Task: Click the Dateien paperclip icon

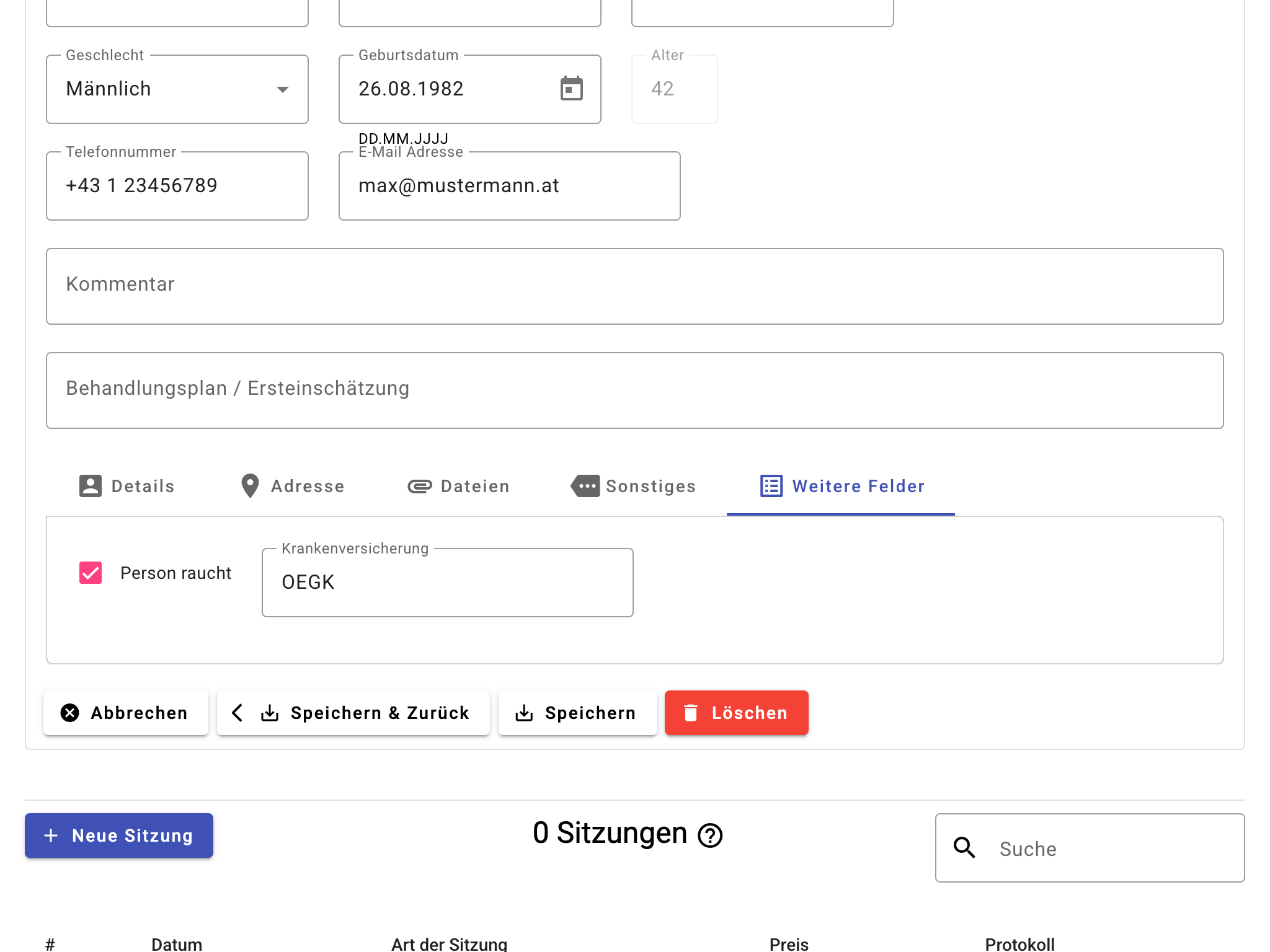Action: click(x=420, y=487)
